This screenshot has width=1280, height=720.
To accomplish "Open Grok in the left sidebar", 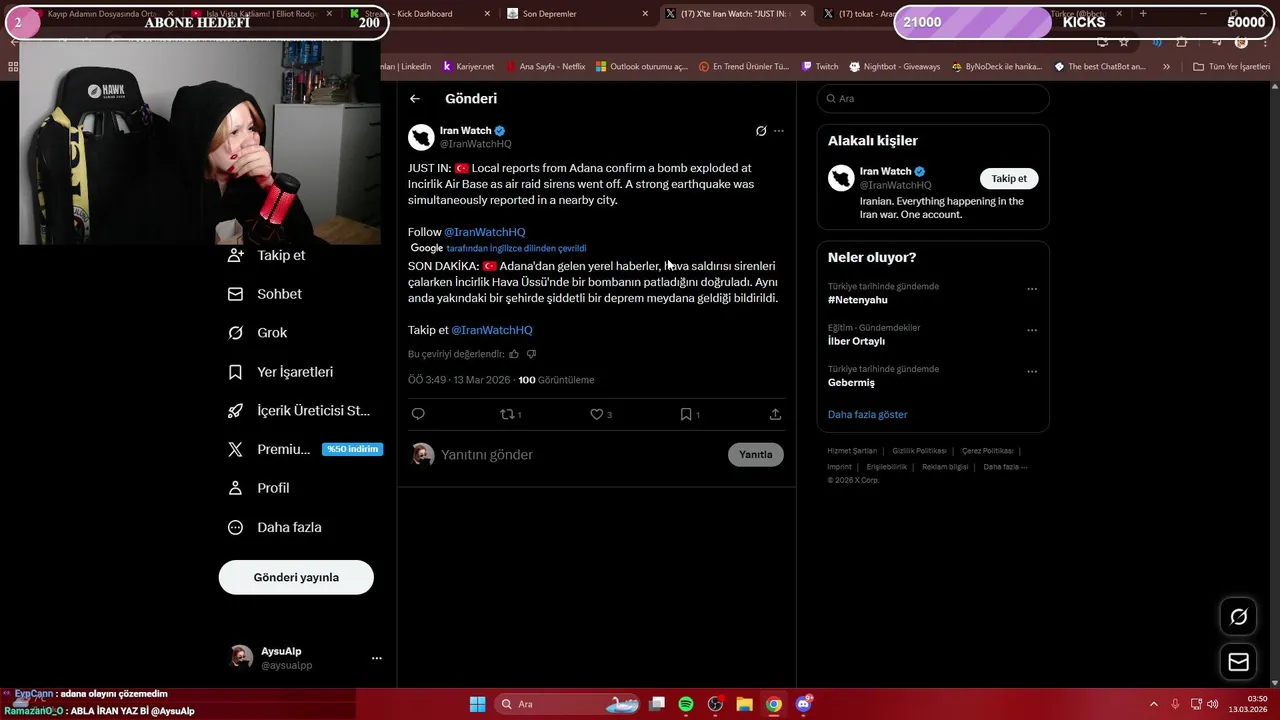I will click(x=258, y=333).
